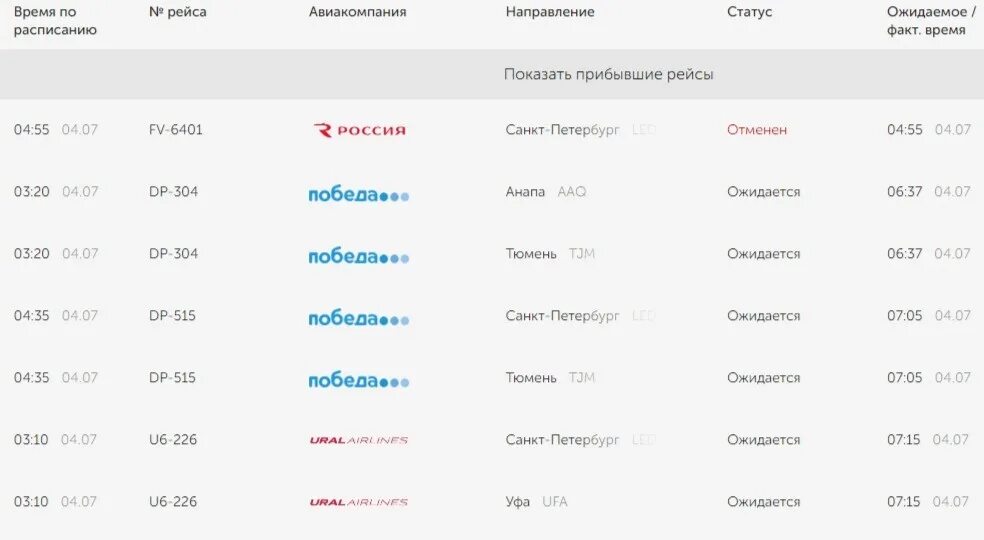984x540 pixels.
Task: Click the Авиакомпания column header
Action: 357,12
